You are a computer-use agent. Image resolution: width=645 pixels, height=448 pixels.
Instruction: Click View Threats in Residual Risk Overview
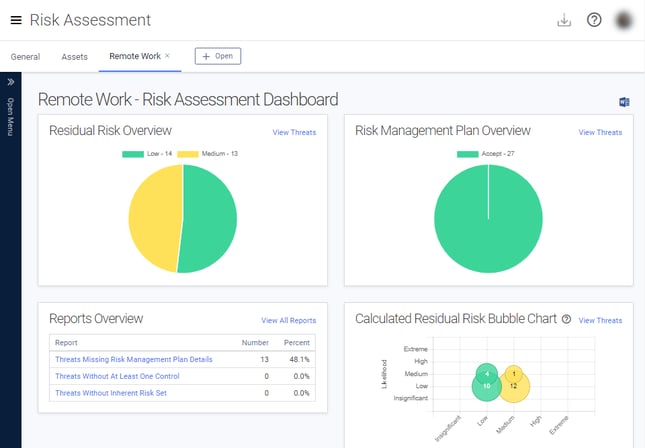295,132
